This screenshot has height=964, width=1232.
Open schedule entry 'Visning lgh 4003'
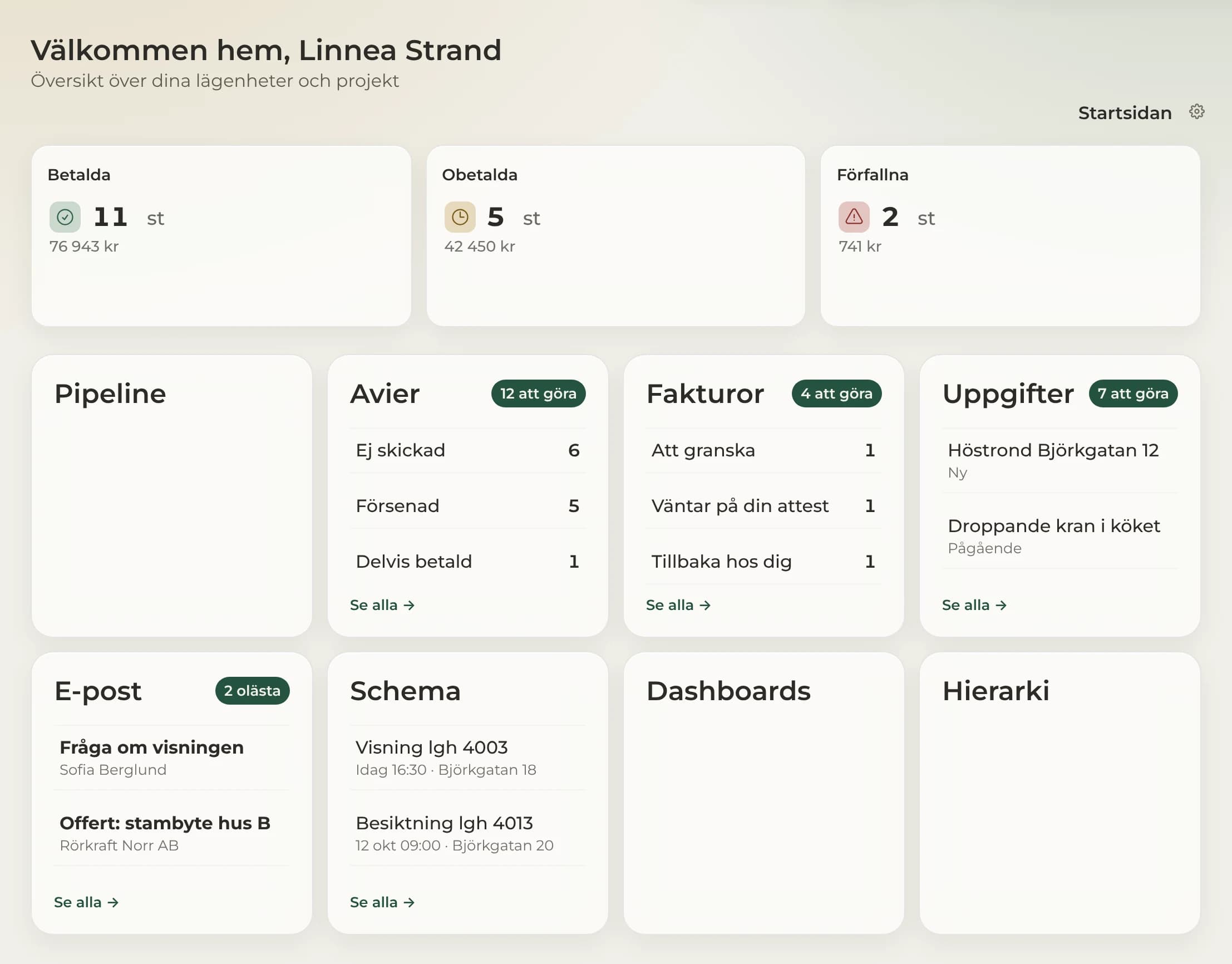(x=468, y=758)
